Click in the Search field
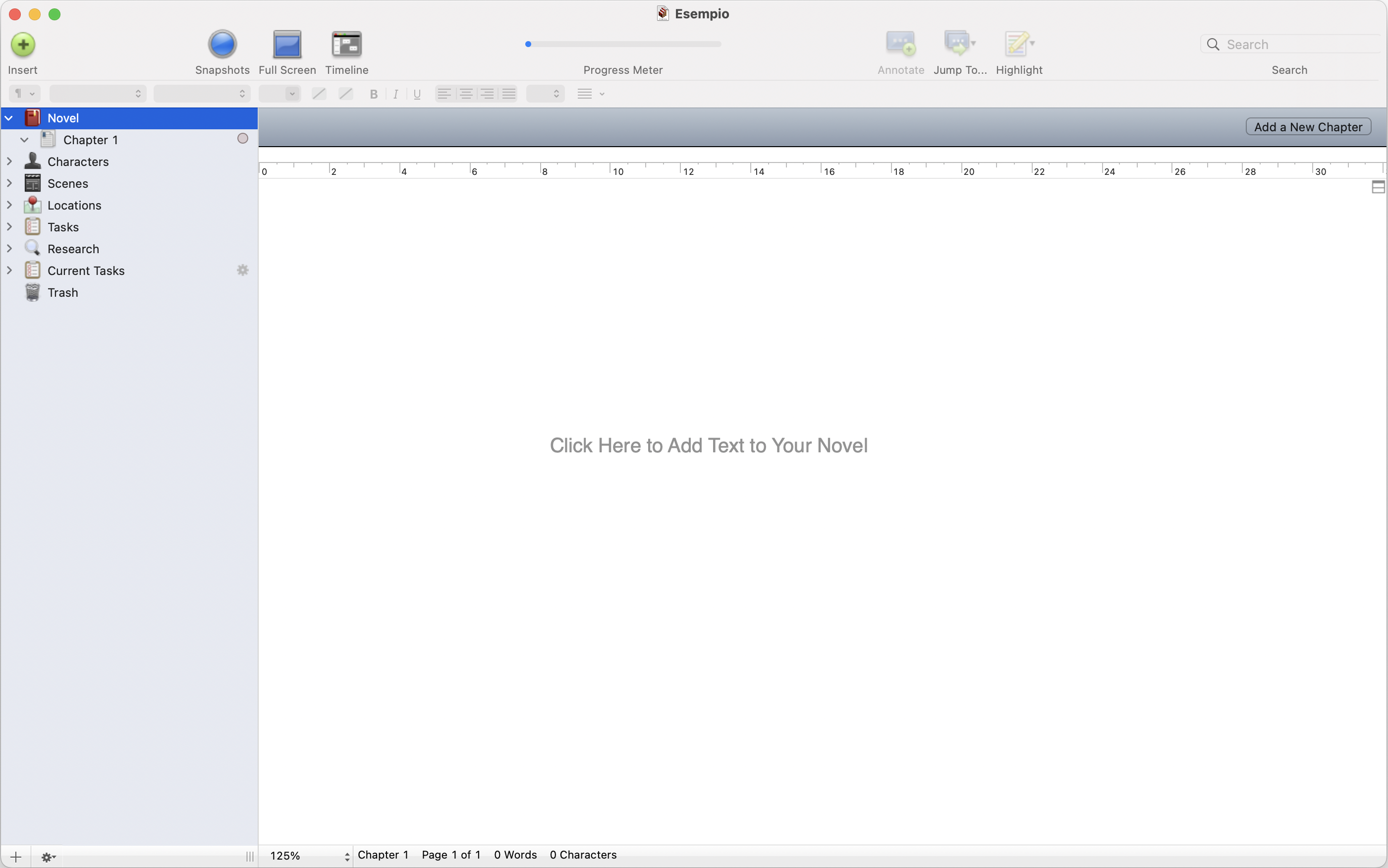 tap(1298, 45)
